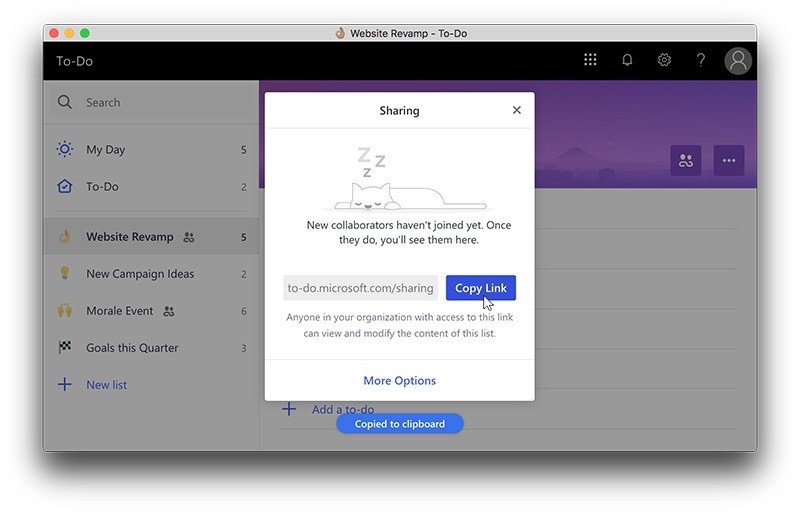Open the Morale Event list
The image size is (800, 513).
pyautogui.click(x=119, y=311)
